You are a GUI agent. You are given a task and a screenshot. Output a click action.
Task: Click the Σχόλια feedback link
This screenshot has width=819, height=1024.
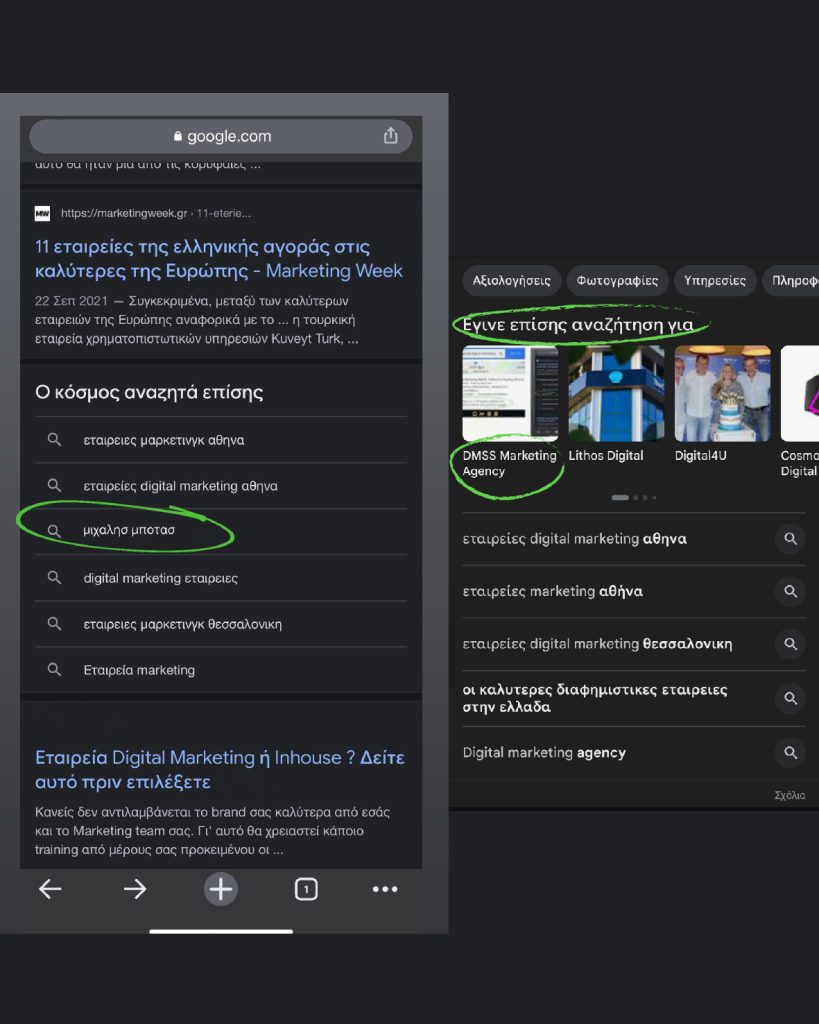(790, 795)
